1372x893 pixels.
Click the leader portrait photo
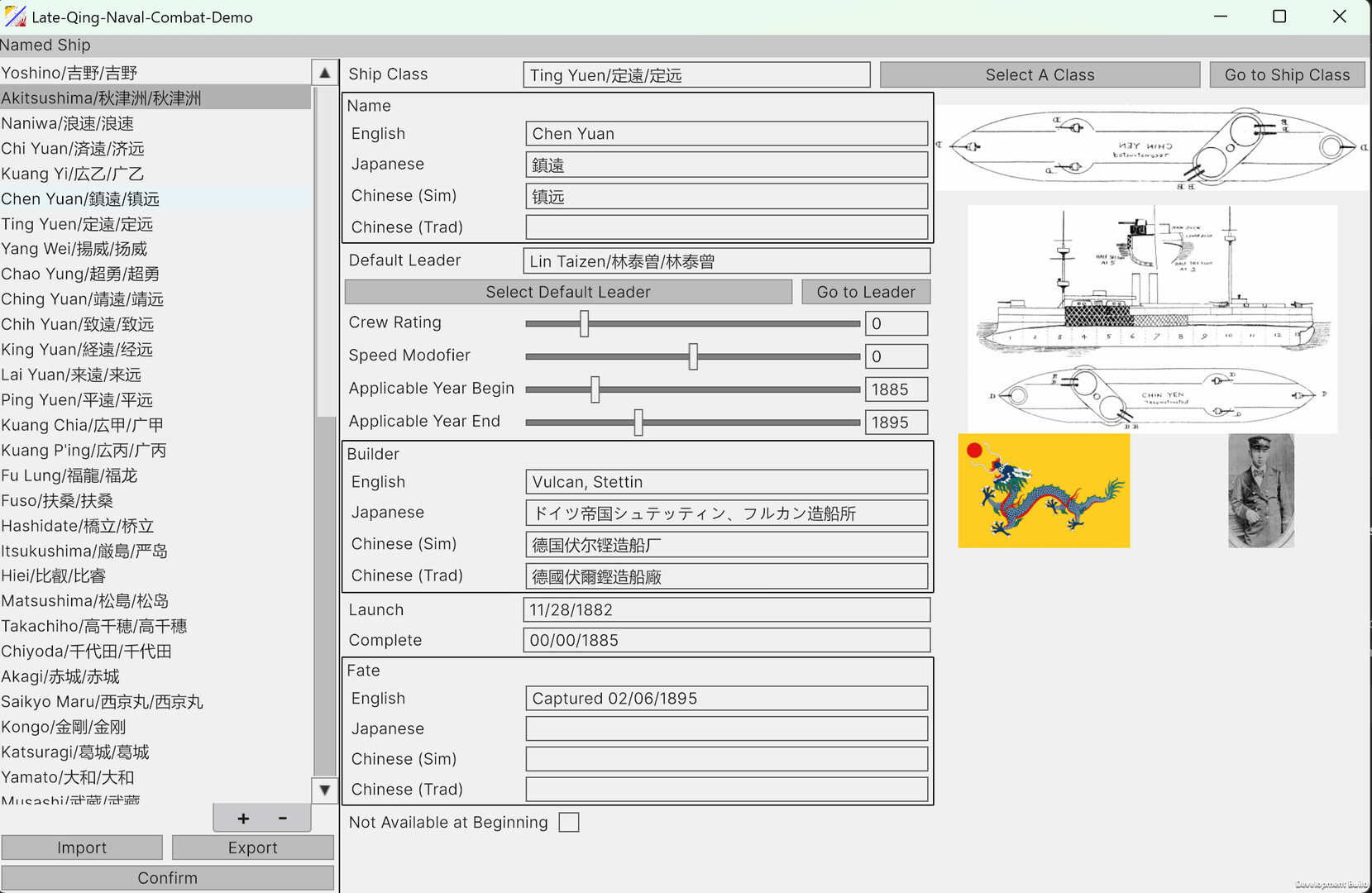coord(1260,490)
